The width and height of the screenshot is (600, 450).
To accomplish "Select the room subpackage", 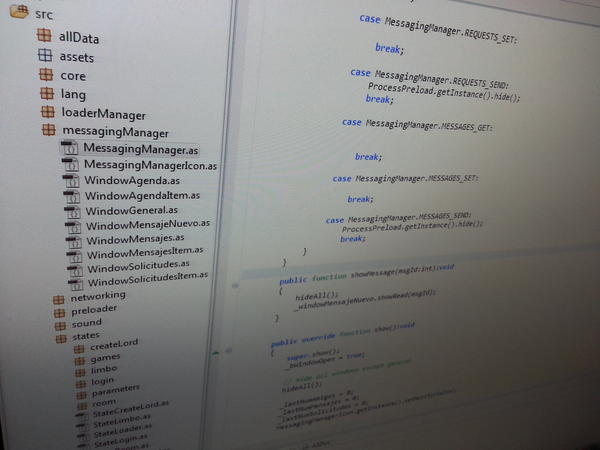I will (104, 403).
